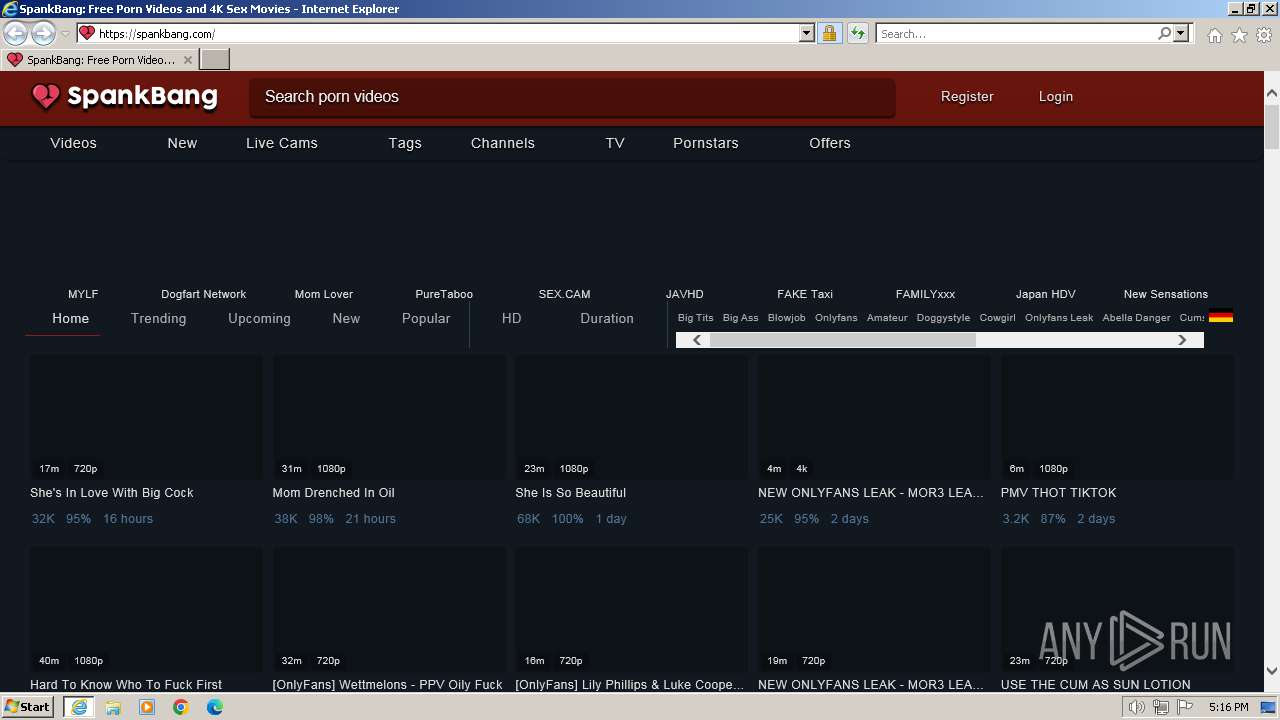The image size is (1280, 720).
Task: Open the Dogfart Network channel link
Action: point(203,294)
